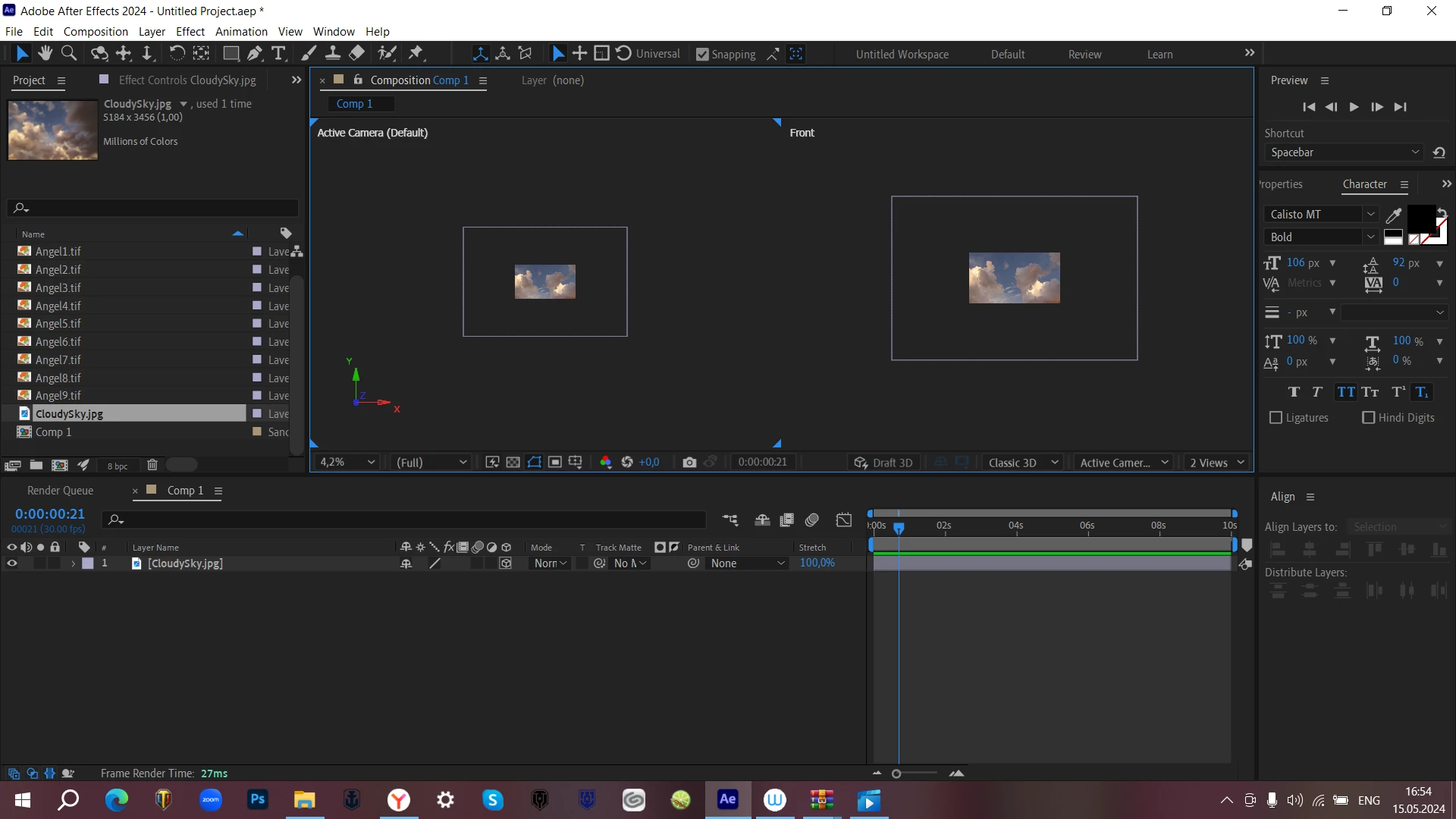Hide the CloudySky.jpg layer with eye icon

[12, 563]
